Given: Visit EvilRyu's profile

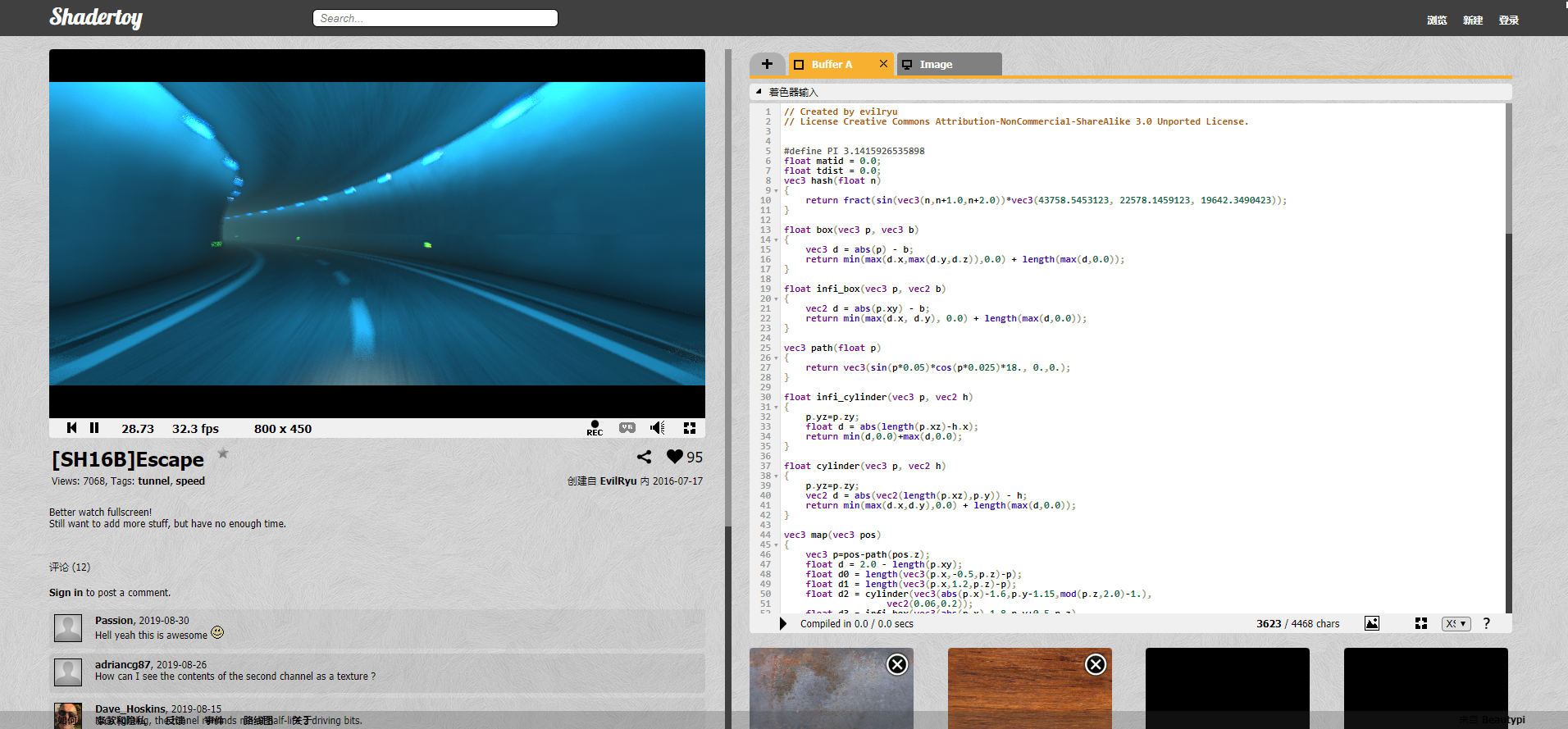Looking at the screenshot, I should [x=618, y=481].
